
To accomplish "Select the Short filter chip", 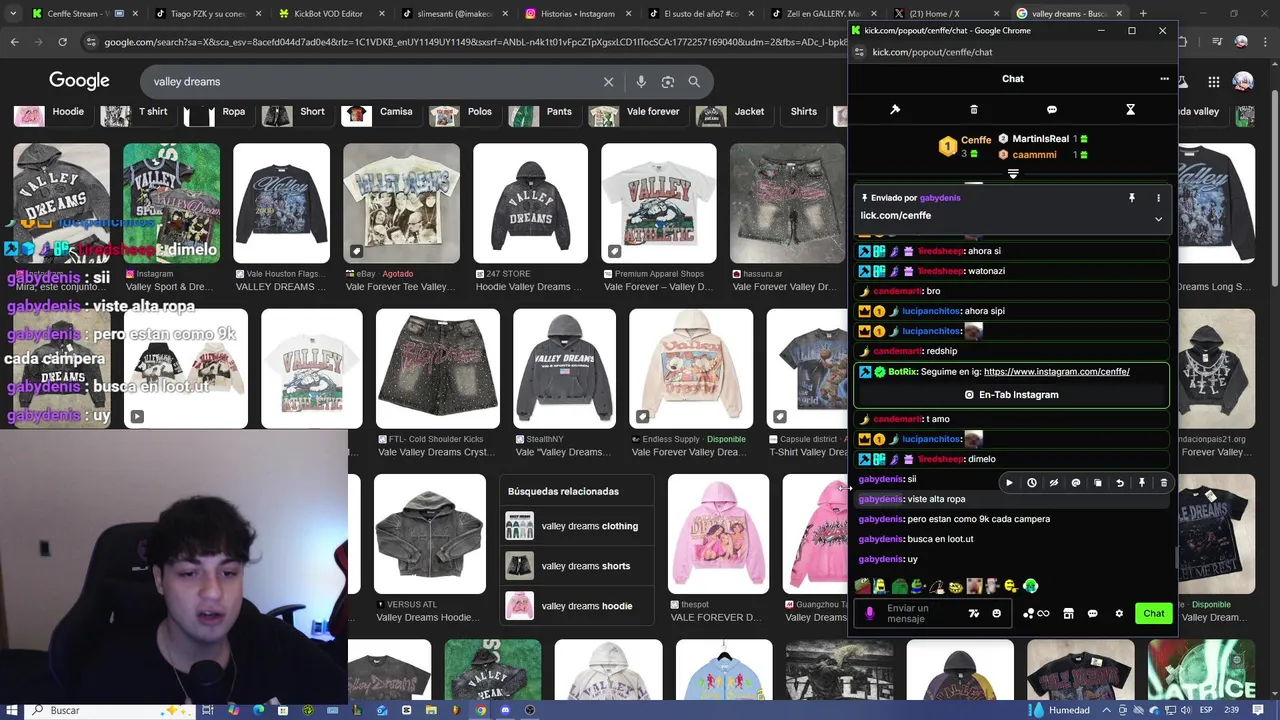I will 295,112.
